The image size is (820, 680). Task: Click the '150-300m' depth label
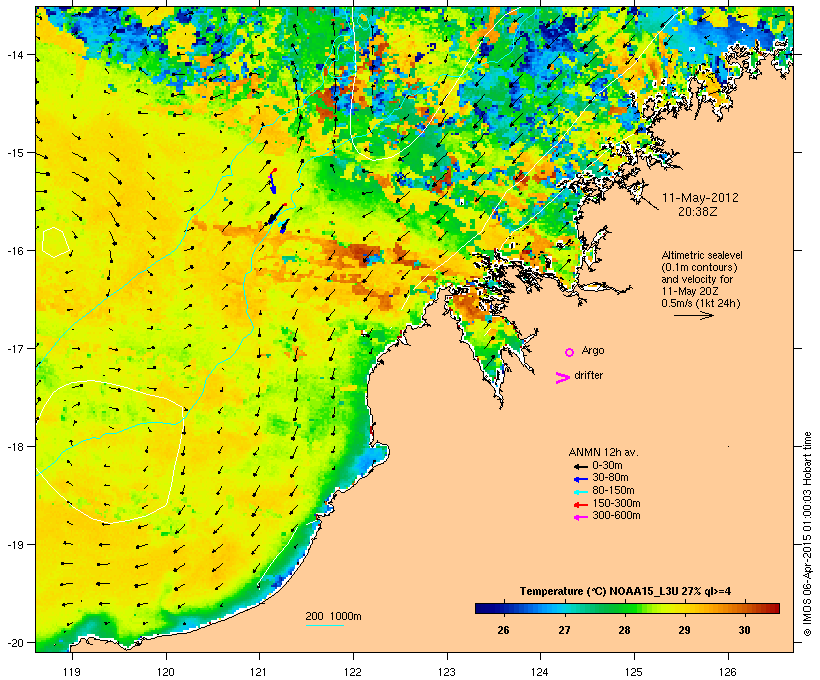[616, 504]
